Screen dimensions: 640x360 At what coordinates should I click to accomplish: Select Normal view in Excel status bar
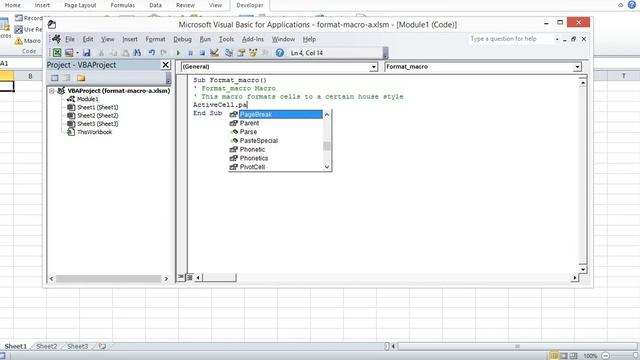(554, 356)
